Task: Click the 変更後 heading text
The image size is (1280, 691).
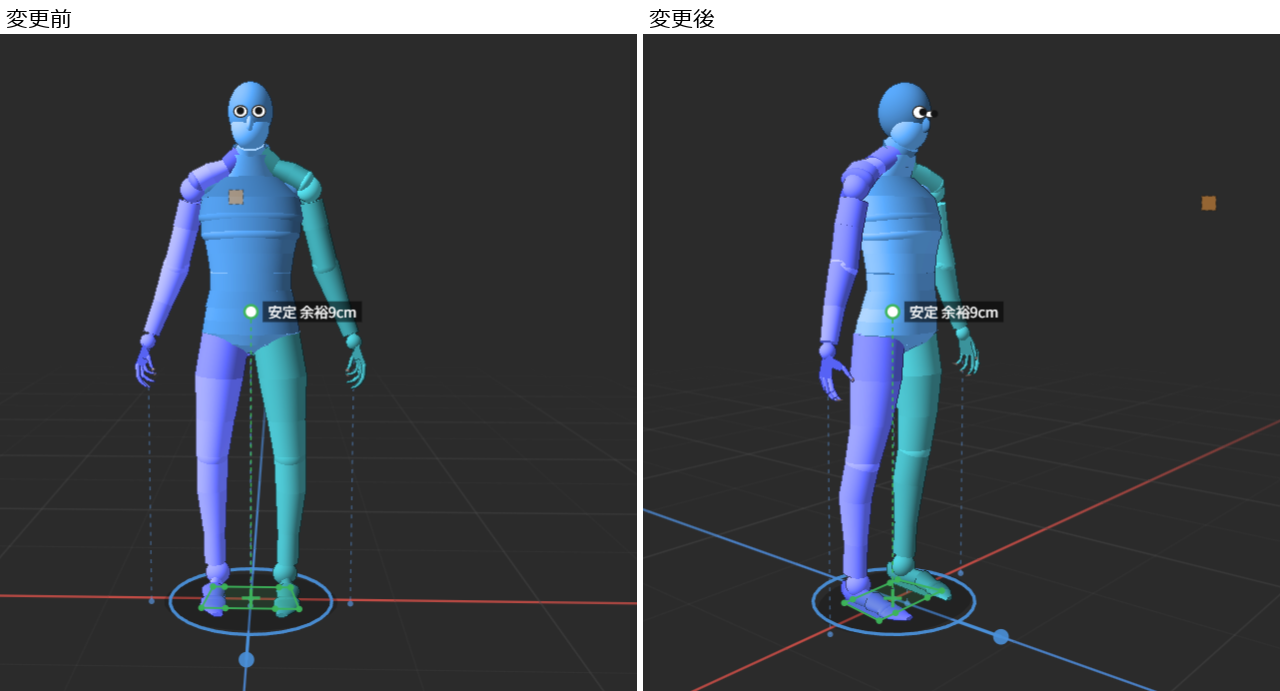Action: click(x=682, y=18)
